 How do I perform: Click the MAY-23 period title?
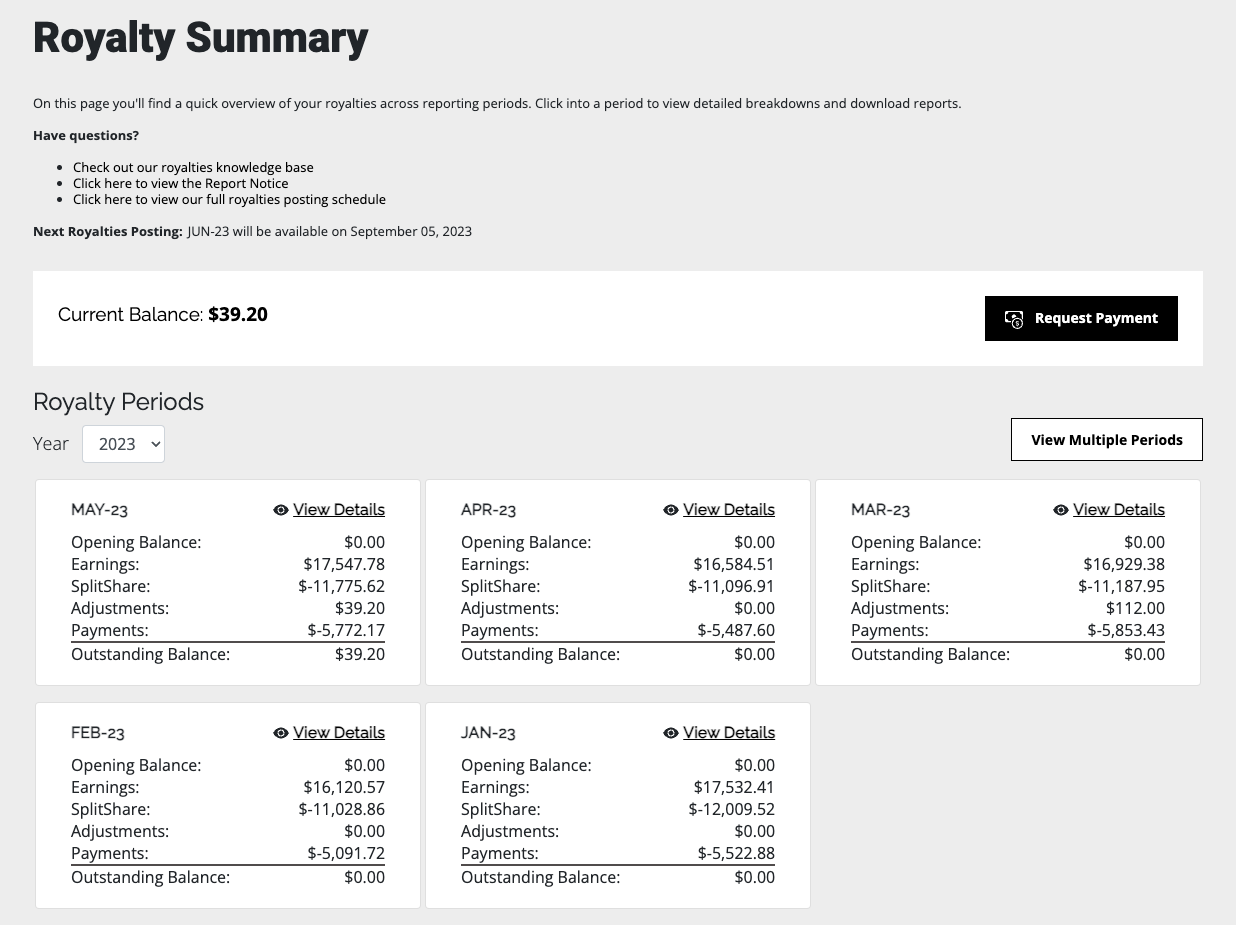click(100, 510)
